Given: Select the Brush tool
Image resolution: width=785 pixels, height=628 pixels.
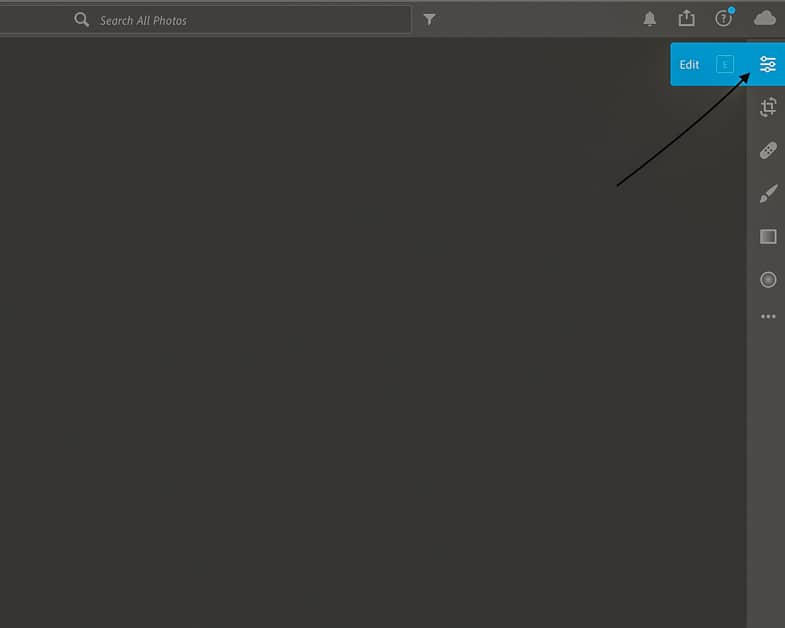Looking at the screenshot, I should tap(768, 193).
